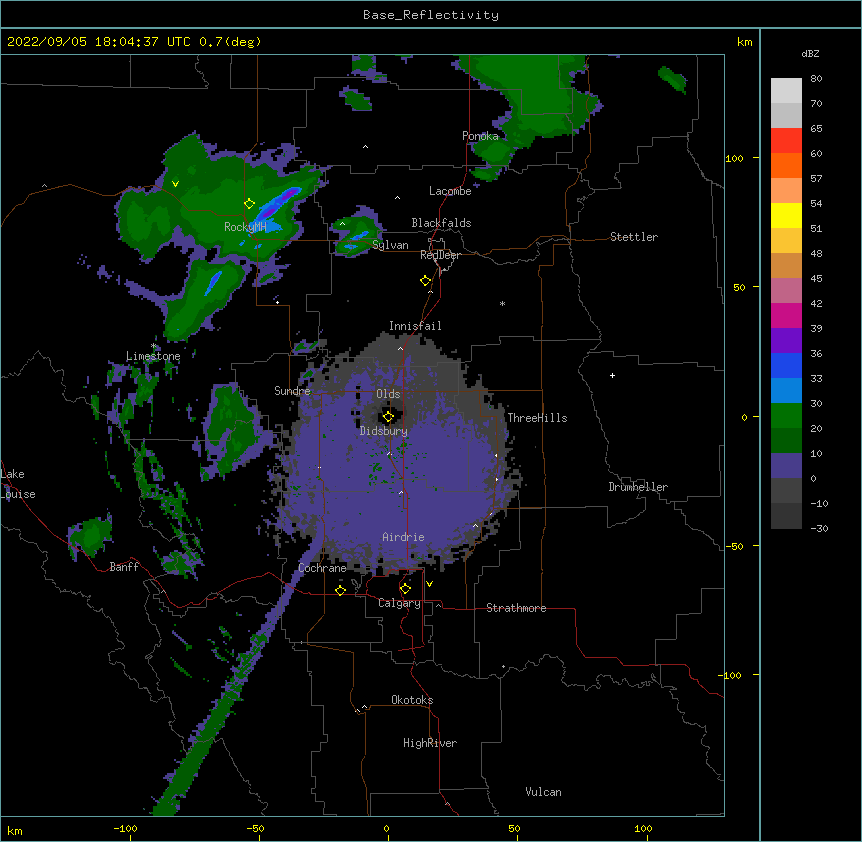Select the legend value -30
The height and width of the screenshot is (842, 862).
pyautogui.click(x=819, y=529)
